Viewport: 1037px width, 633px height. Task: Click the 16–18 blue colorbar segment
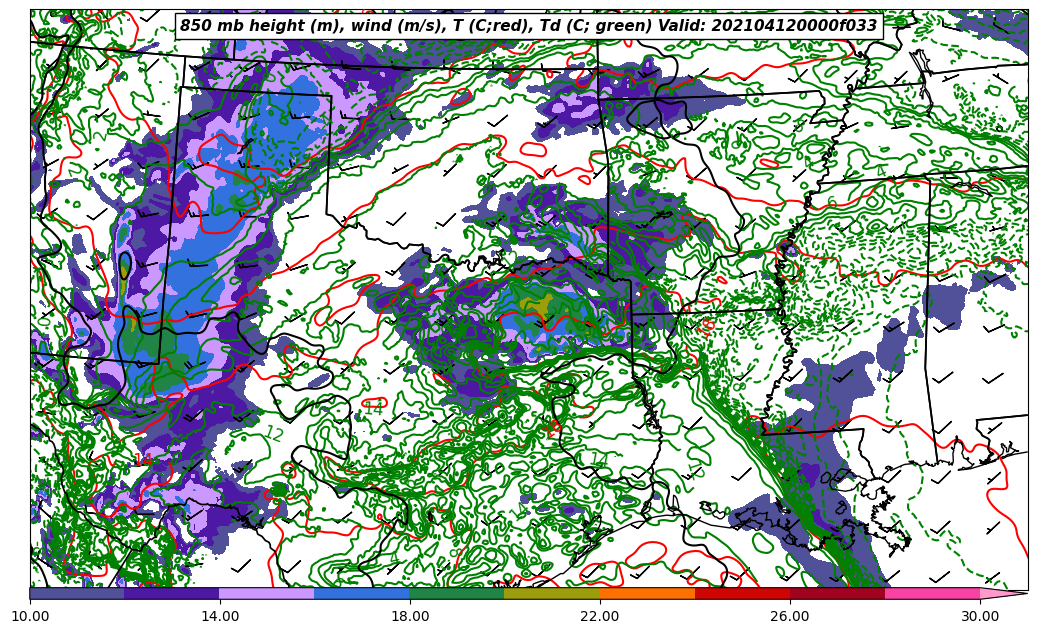pos(362,593)
